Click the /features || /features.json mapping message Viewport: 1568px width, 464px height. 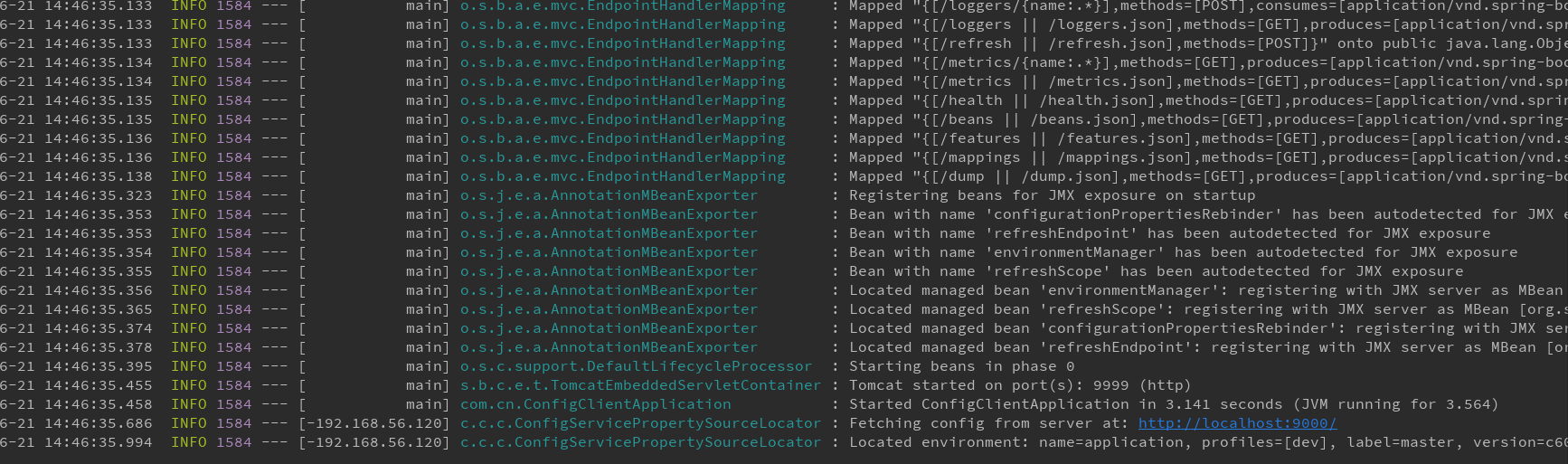point(1208,138)
